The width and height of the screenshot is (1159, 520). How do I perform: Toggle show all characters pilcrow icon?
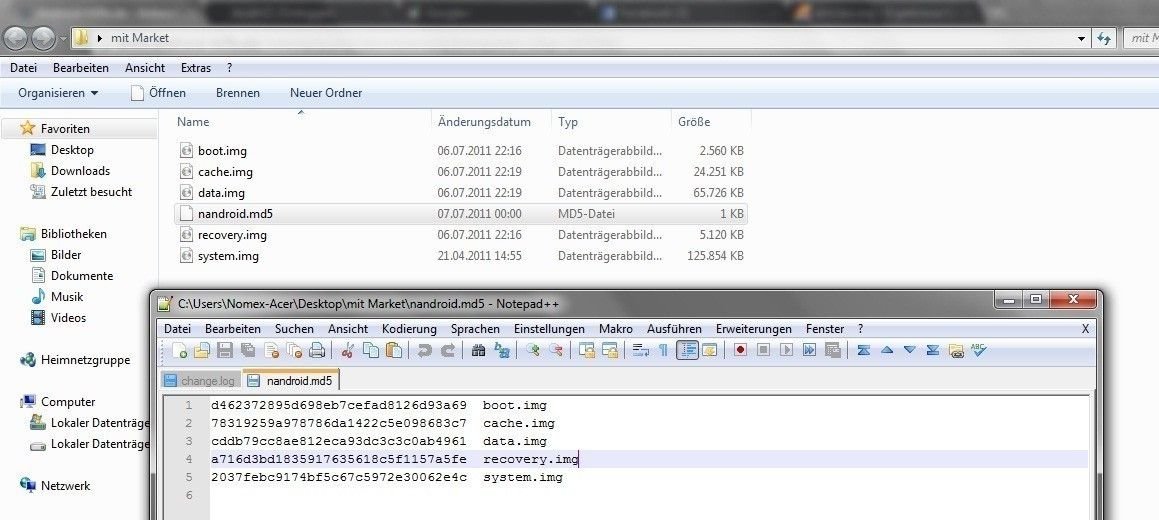click(663, 350)
